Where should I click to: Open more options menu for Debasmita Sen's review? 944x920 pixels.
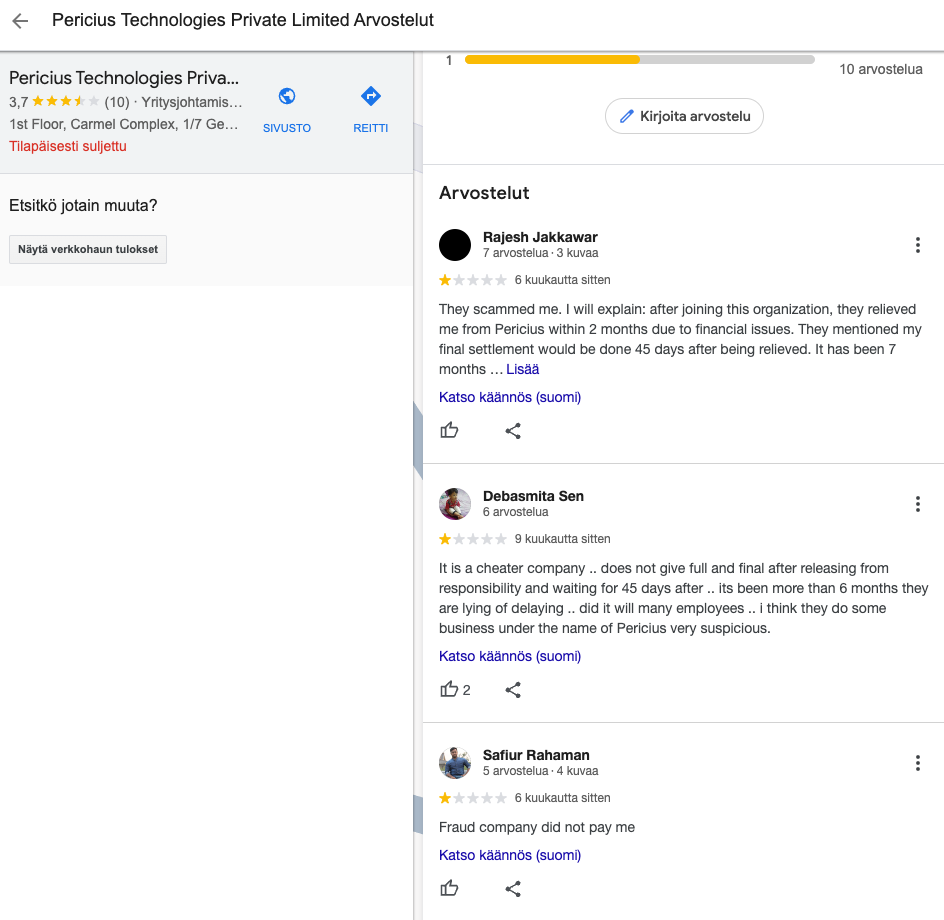coord(918,504)
